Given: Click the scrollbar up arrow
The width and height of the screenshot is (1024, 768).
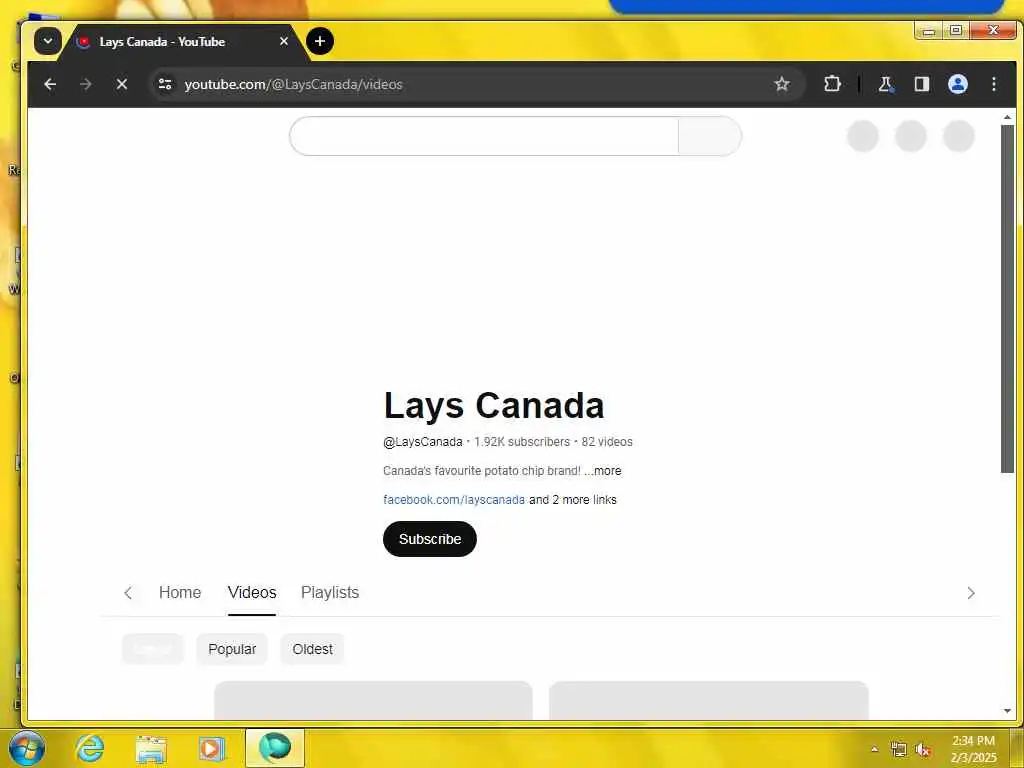Looking at the screenshot, I should pos(1007,118).
